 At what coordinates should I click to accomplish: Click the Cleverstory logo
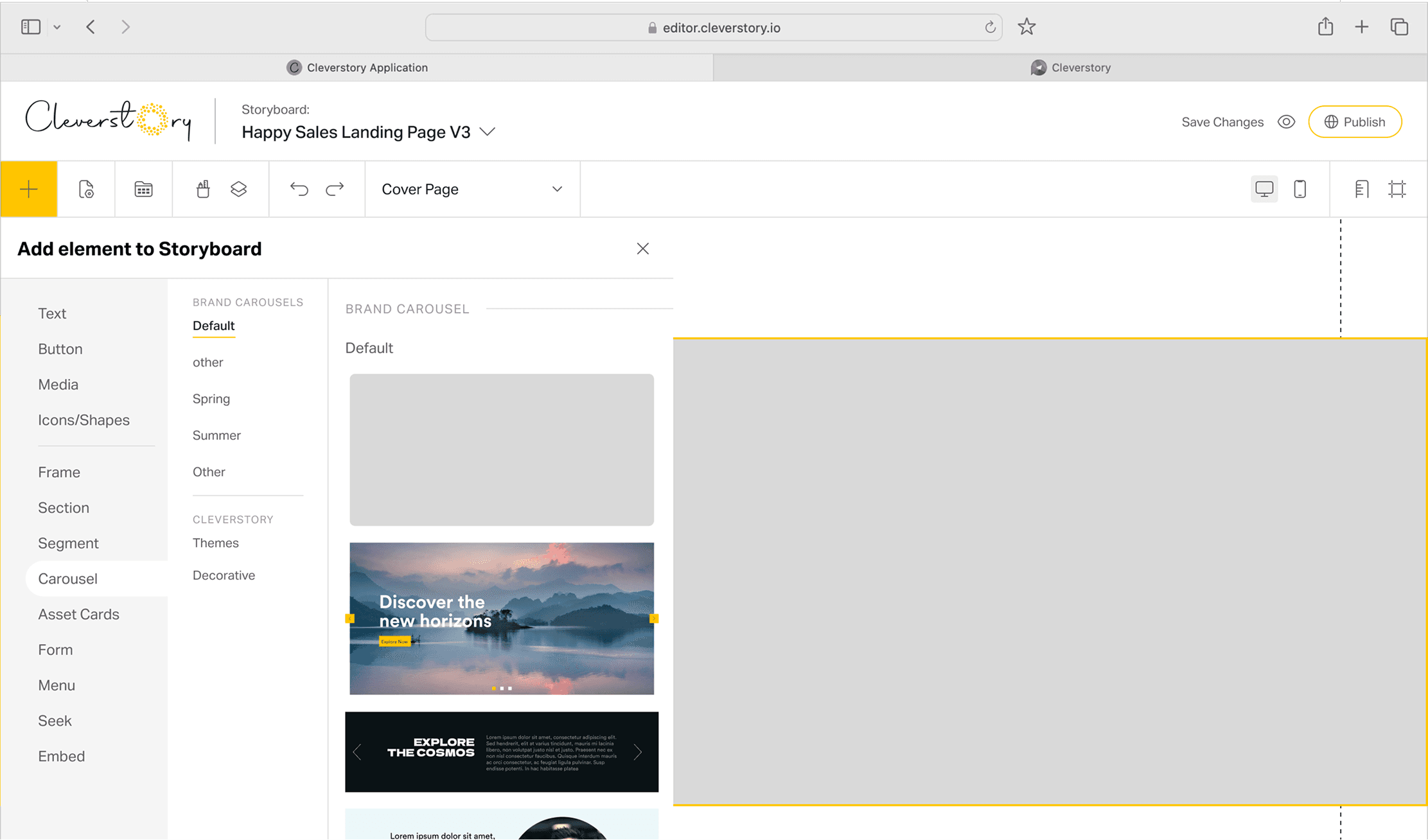coord(109,120)
